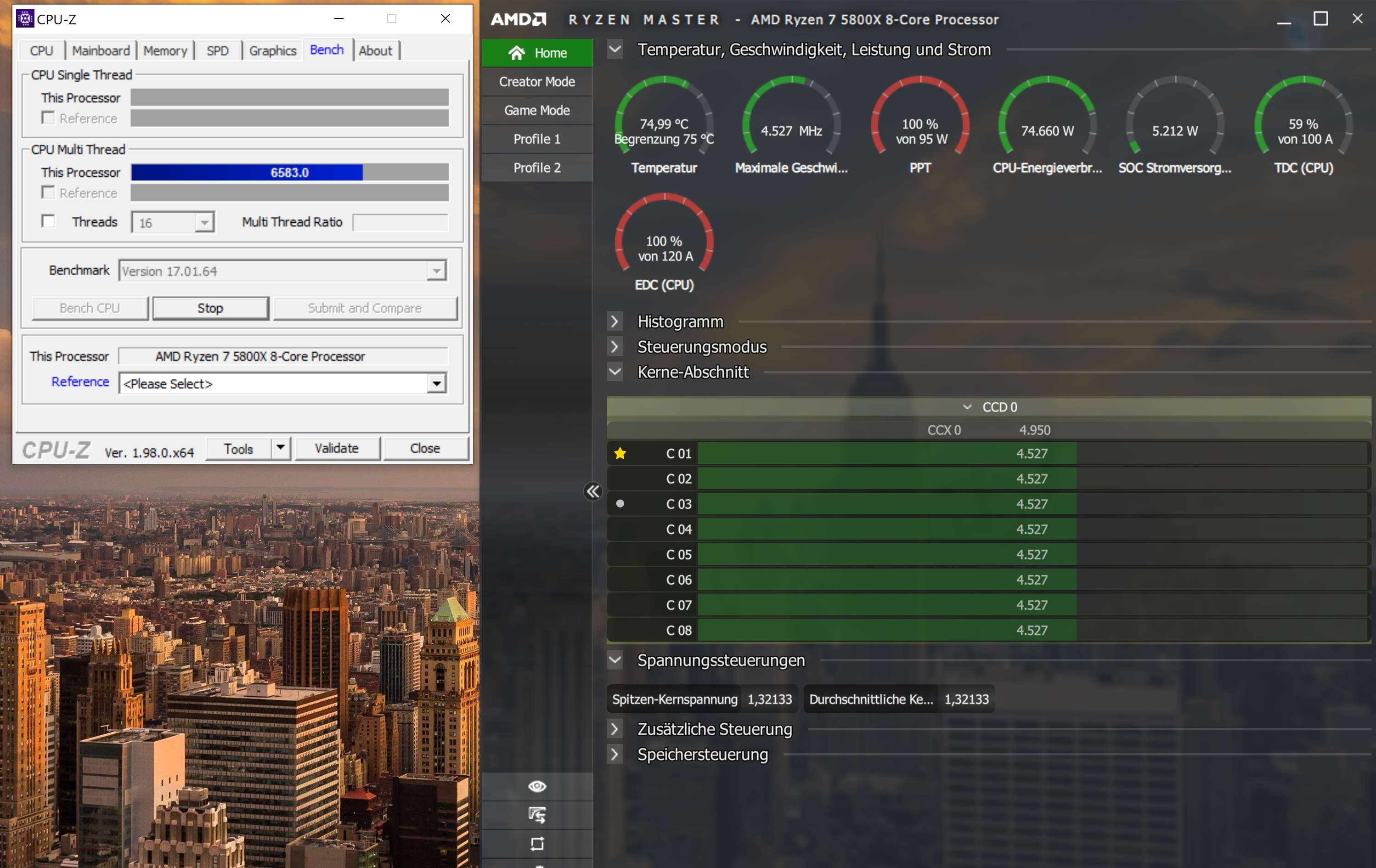
Task: Collapse the CCD 0 chevron
Action: tap(967, 407)
